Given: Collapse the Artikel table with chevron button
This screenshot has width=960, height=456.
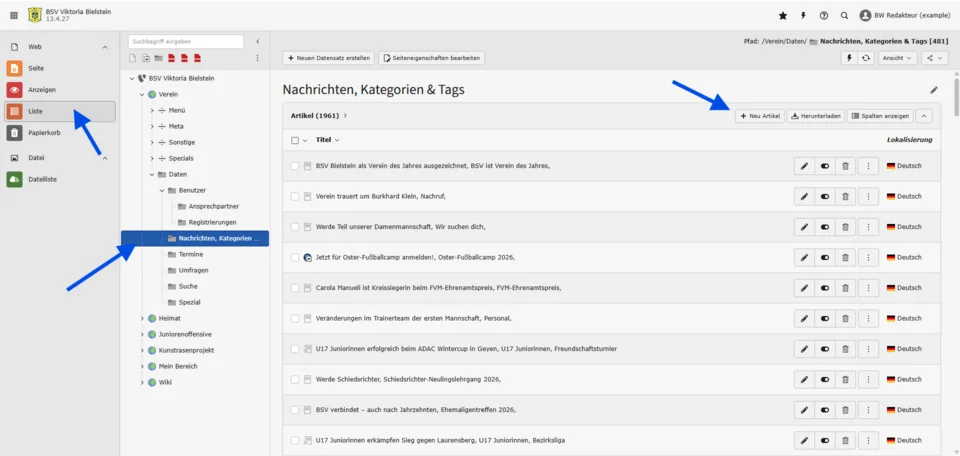Looking at the screenshot, I should pos(924,116).
